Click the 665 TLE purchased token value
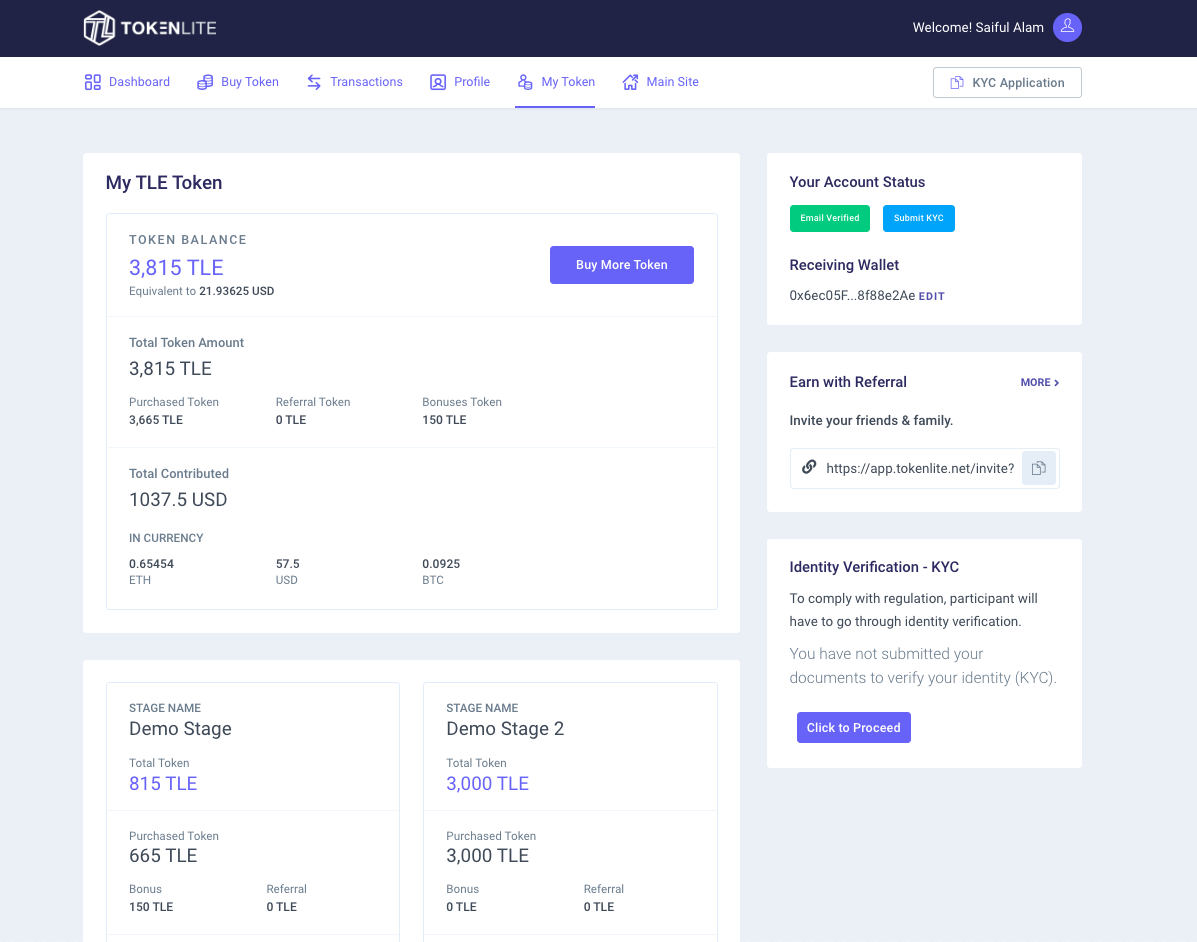 point(163,856)
